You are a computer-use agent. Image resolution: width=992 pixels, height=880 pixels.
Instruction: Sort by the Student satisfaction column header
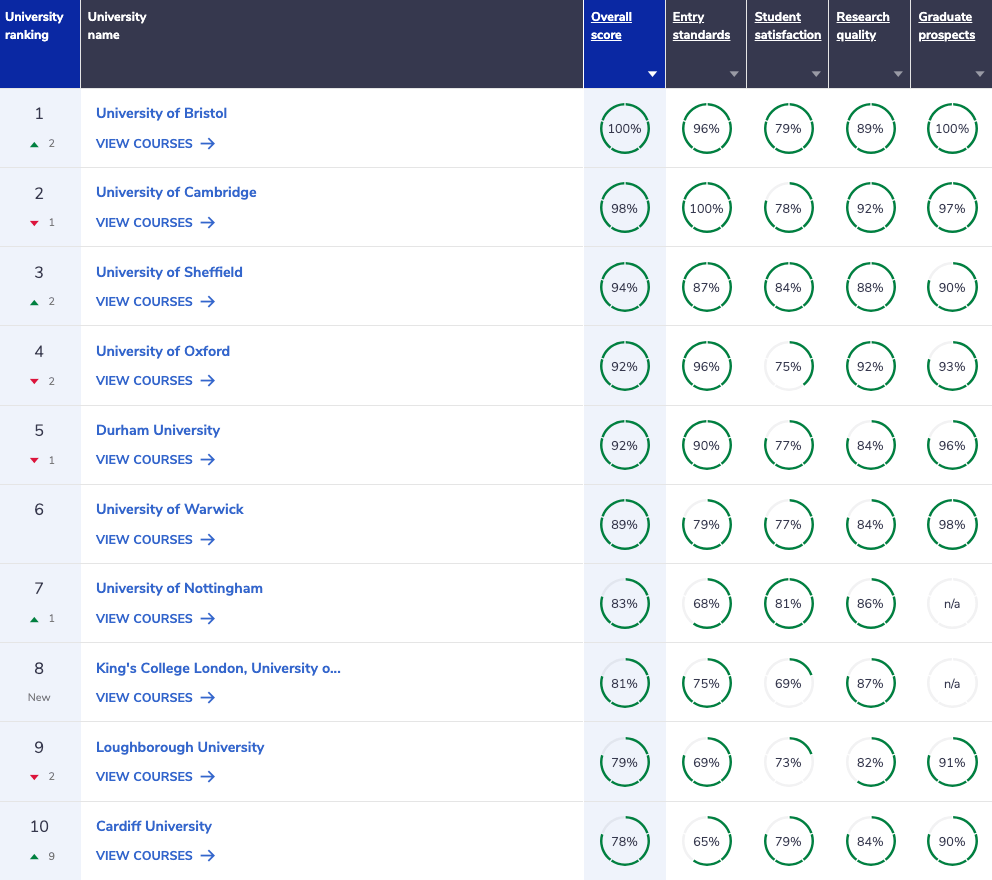click(787, 25)
